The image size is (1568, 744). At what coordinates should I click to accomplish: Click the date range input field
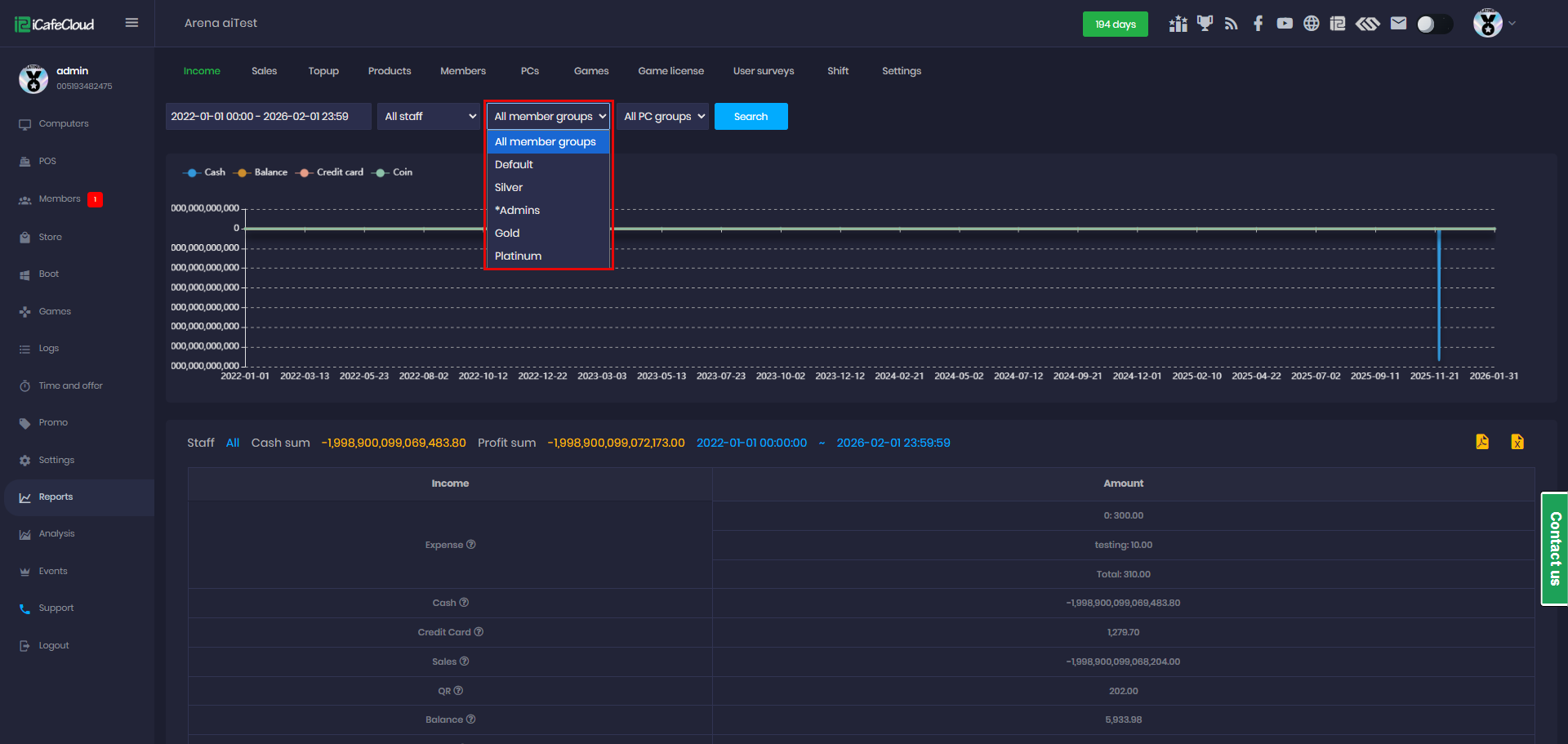click(268, 116)
